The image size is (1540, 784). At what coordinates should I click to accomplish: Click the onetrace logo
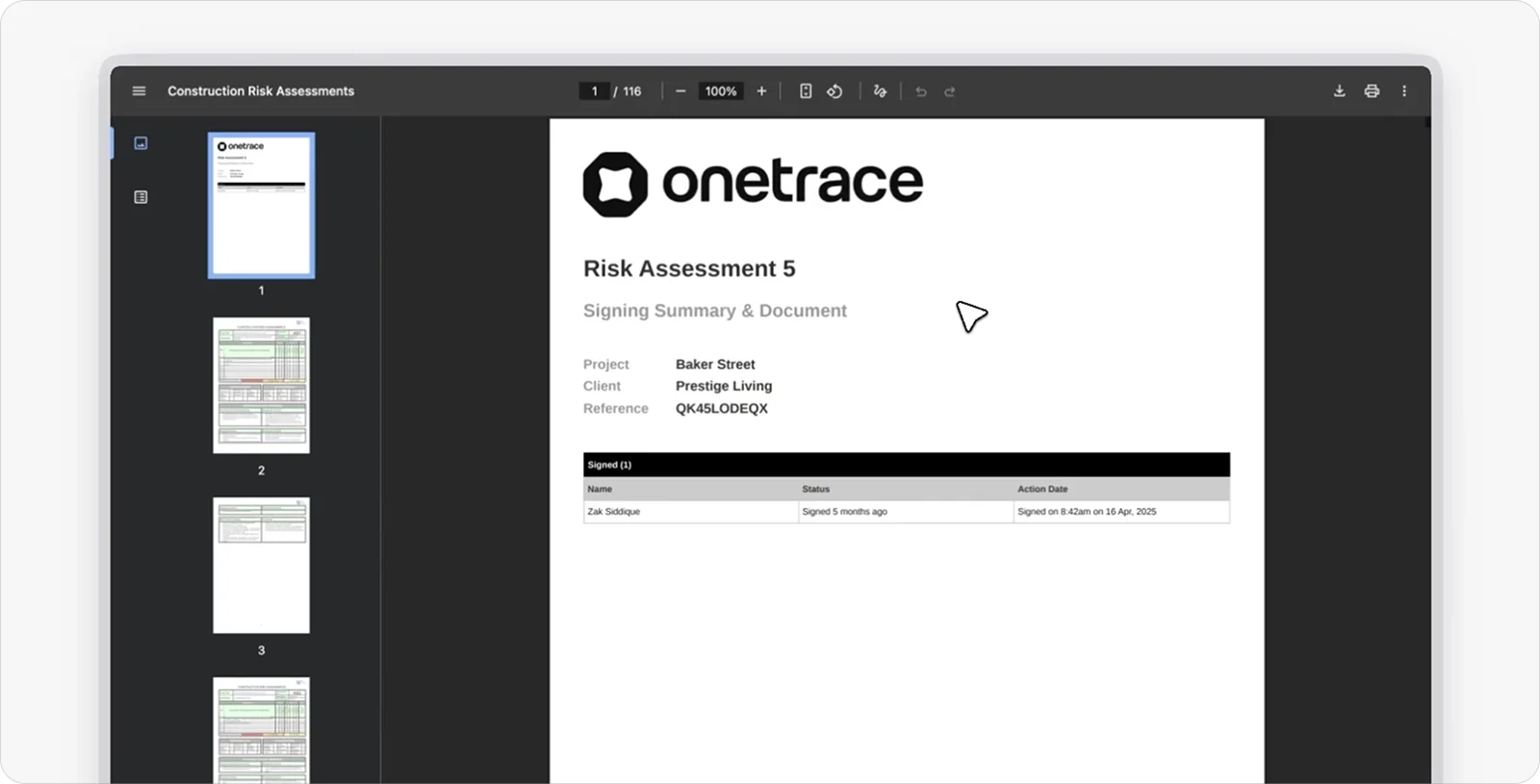tap(753, 184)
